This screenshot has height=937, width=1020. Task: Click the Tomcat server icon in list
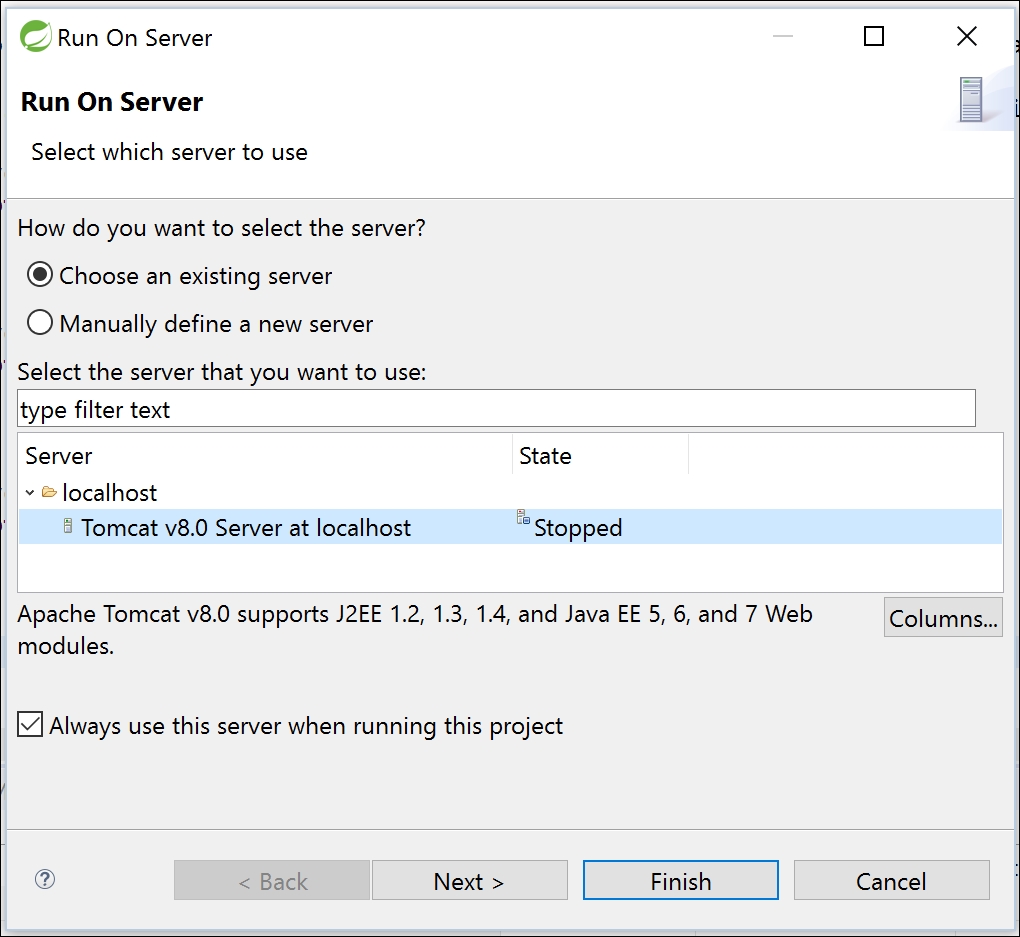tap(68, 526)
